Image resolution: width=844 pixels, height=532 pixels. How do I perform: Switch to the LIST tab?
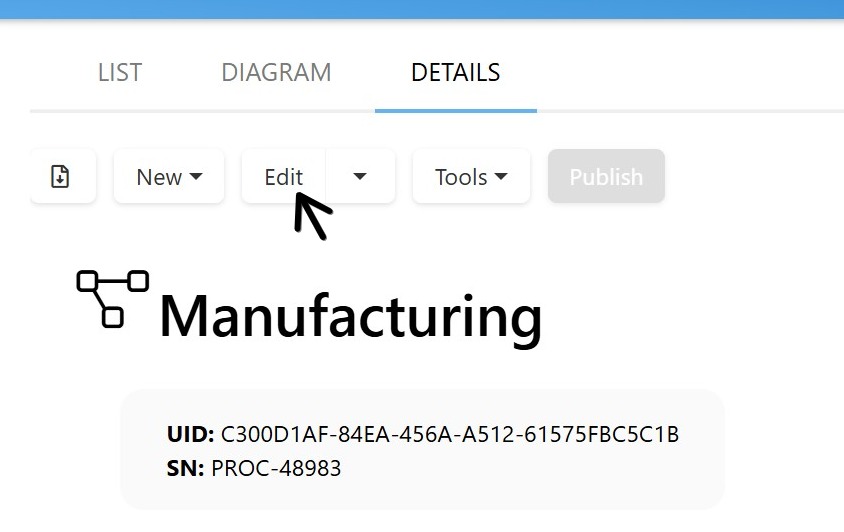pos(119,73)
